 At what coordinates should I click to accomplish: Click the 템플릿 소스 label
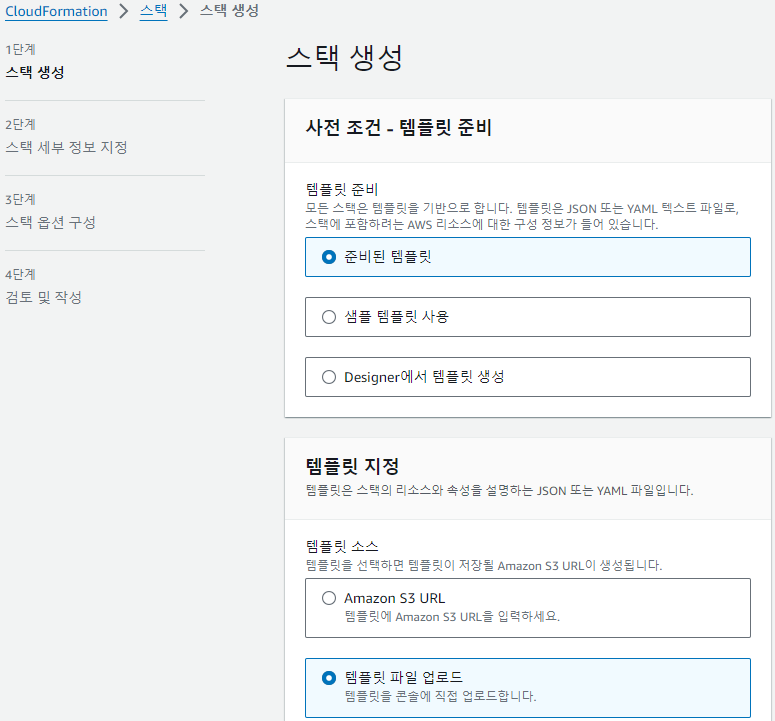[x=342, y=546]
